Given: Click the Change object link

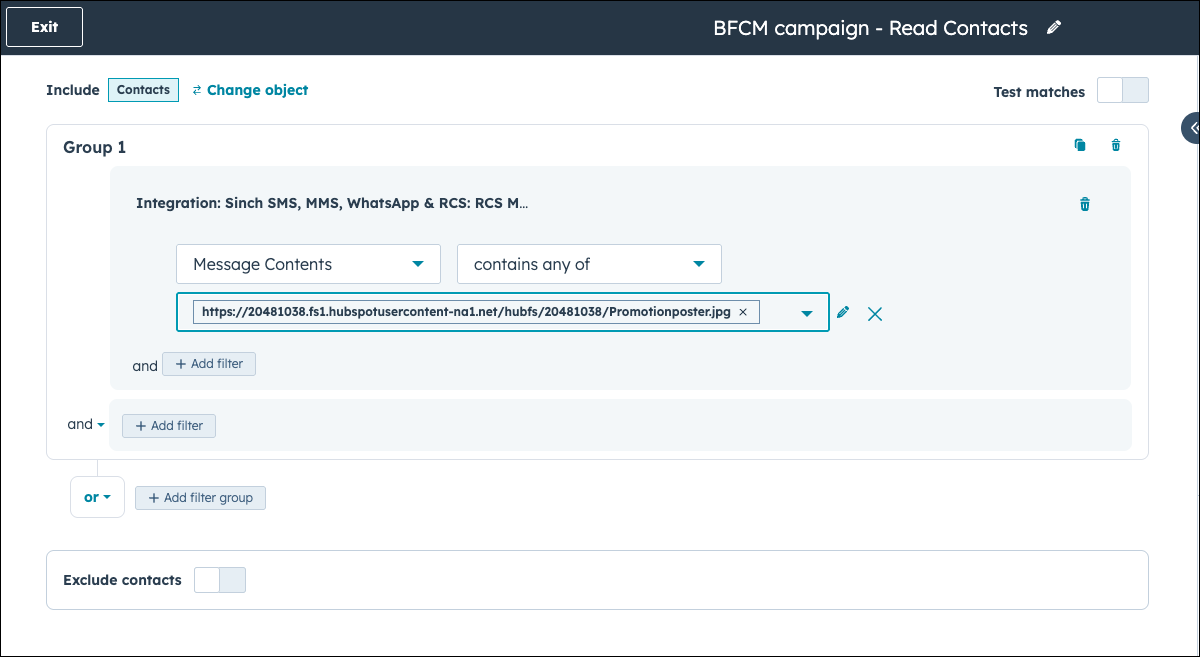Looking at the screenshot, I should click(x=250, y=90).
